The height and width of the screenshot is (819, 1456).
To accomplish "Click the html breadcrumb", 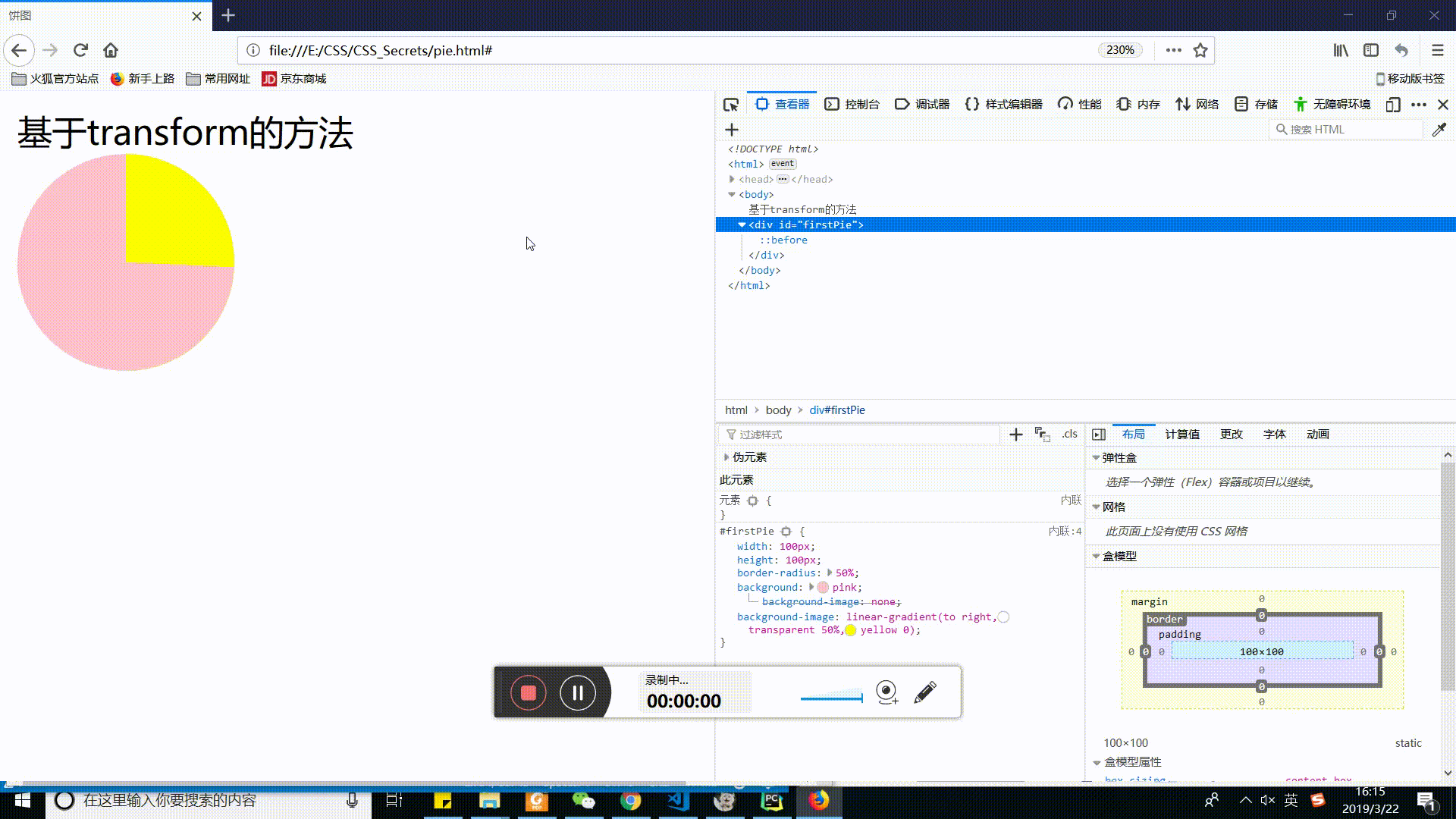I will (x=736, y=409).
